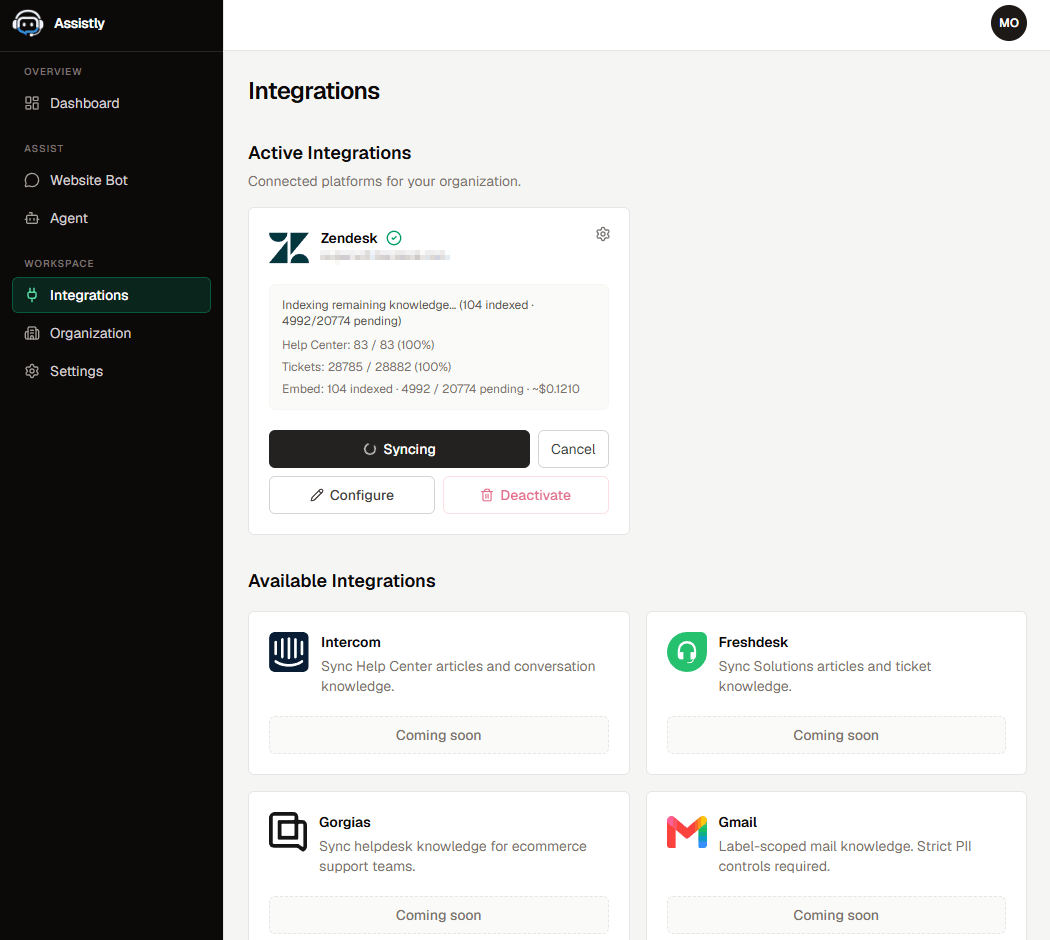Click the Settings gear icon in sidebar
The width and height of the screenshot is (1050, 940).
coord(31,371)
